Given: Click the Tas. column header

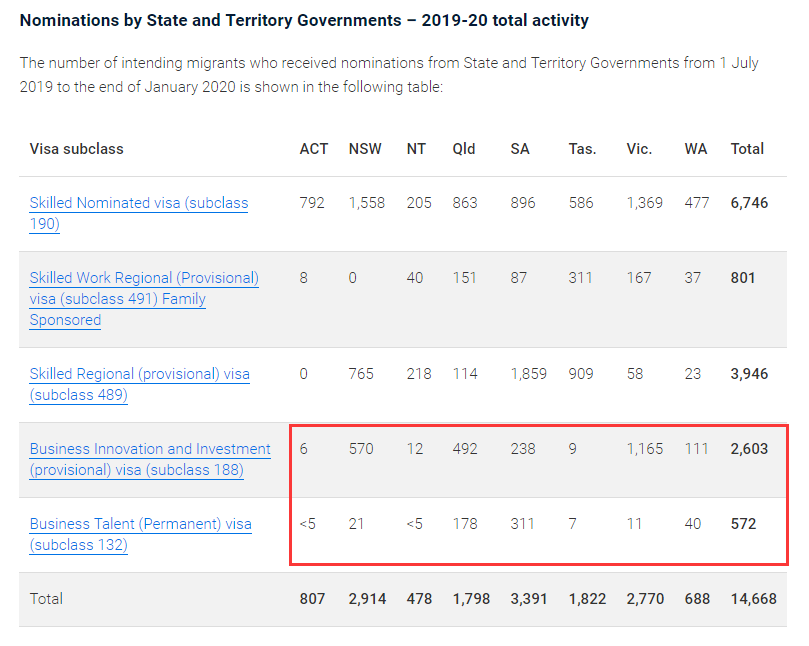Looking at the screenshot, I should (x=582, y=149).
